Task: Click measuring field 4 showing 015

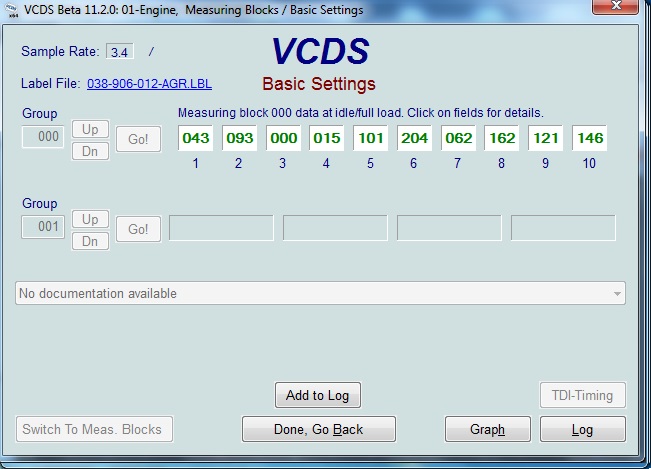Action: point(327,138)
